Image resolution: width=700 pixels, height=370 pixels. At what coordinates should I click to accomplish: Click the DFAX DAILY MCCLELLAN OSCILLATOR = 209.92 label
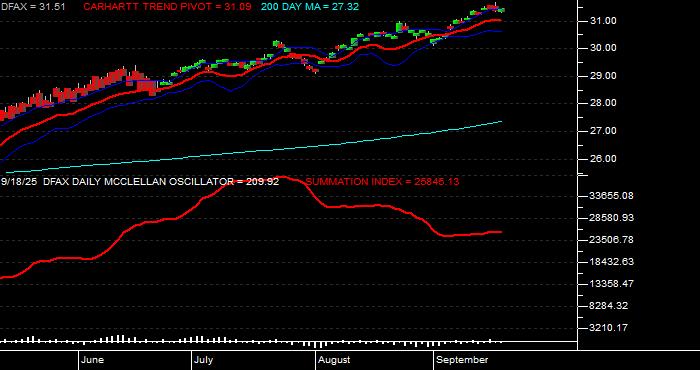click(x=161, y=182)
